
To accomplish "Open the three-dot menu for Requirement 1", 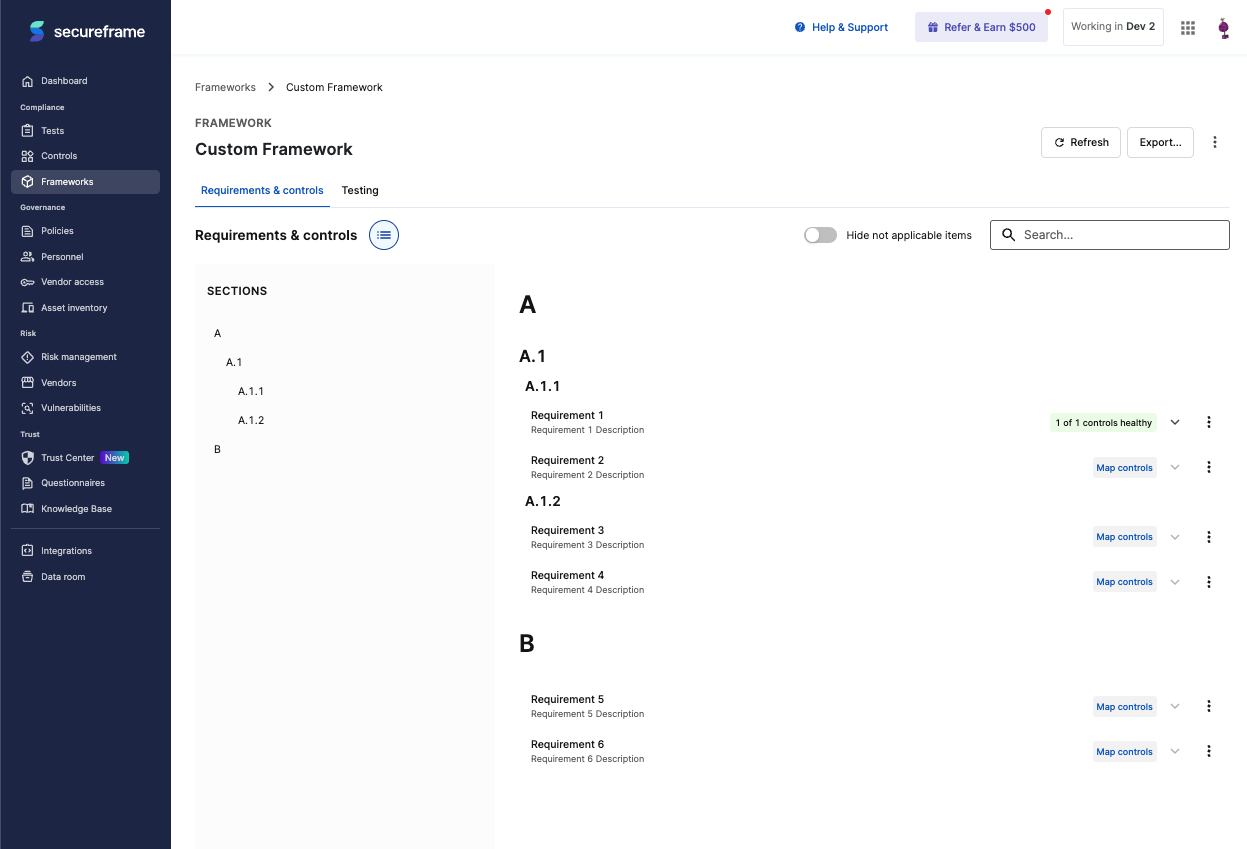I will click(x=1209, y=422).
